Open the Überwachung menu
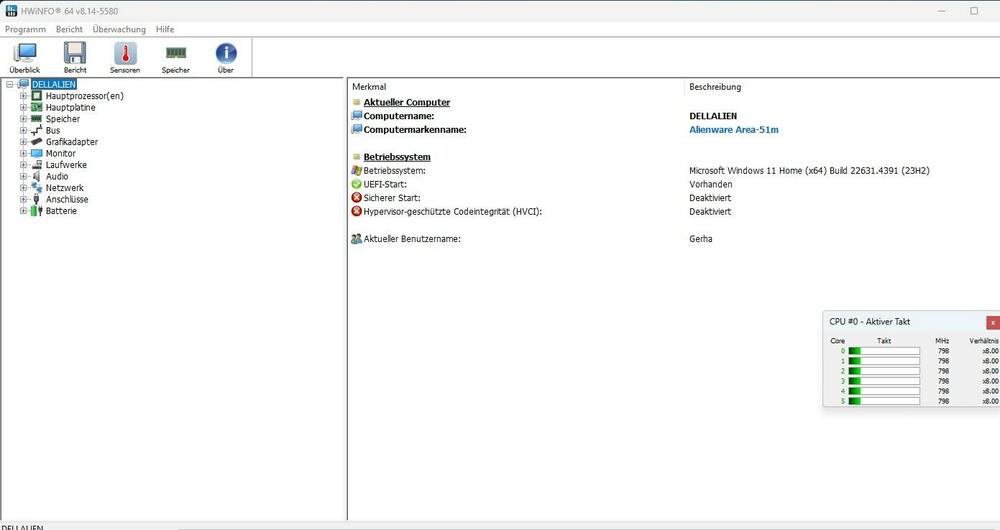 [118, 30]
